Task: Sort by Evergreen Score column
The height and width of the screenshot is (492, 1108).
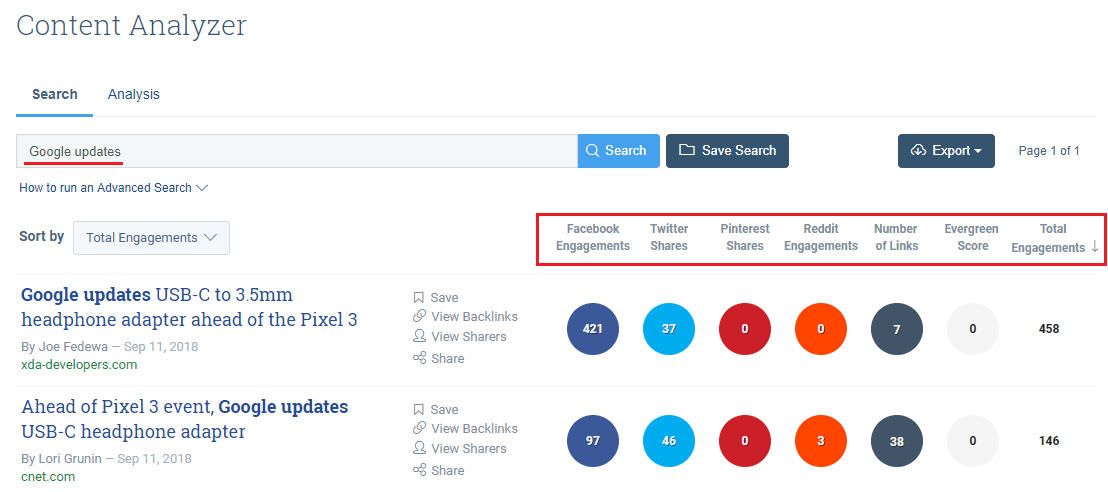Action: point(972,238)
